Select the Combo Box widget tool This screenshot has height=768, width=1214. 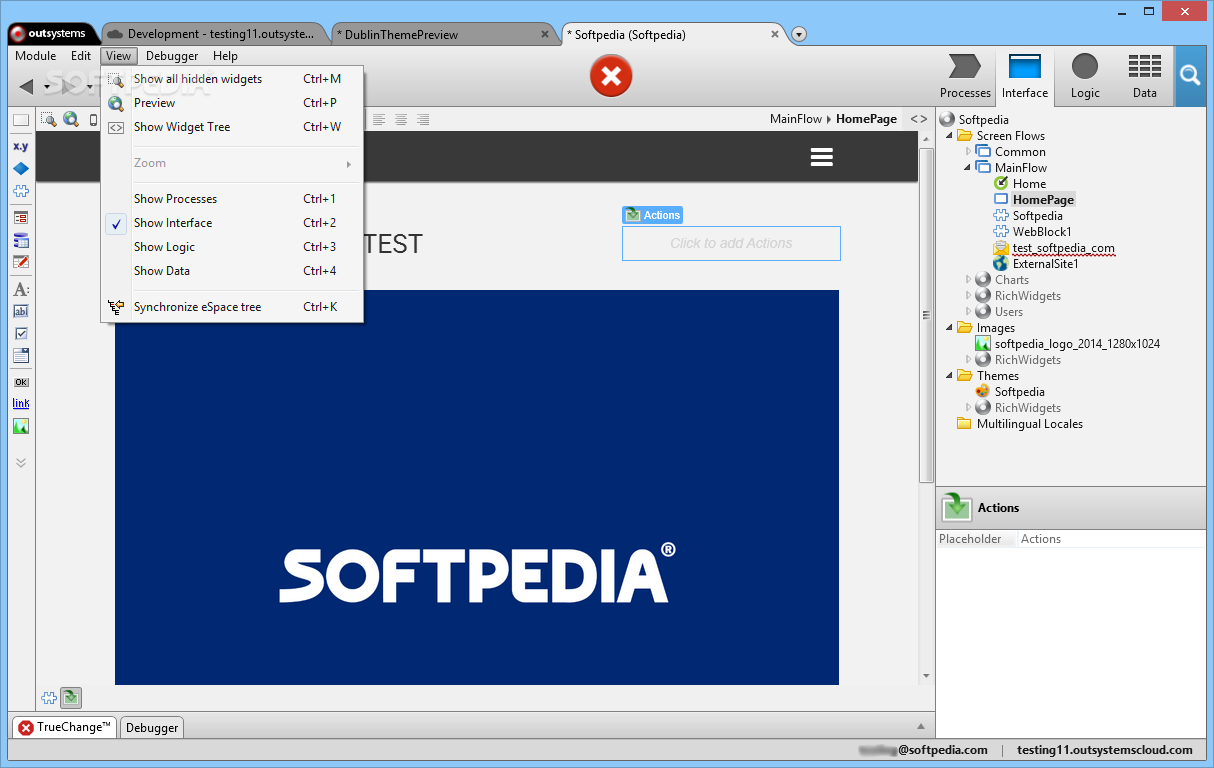click(x=20, y=355)
